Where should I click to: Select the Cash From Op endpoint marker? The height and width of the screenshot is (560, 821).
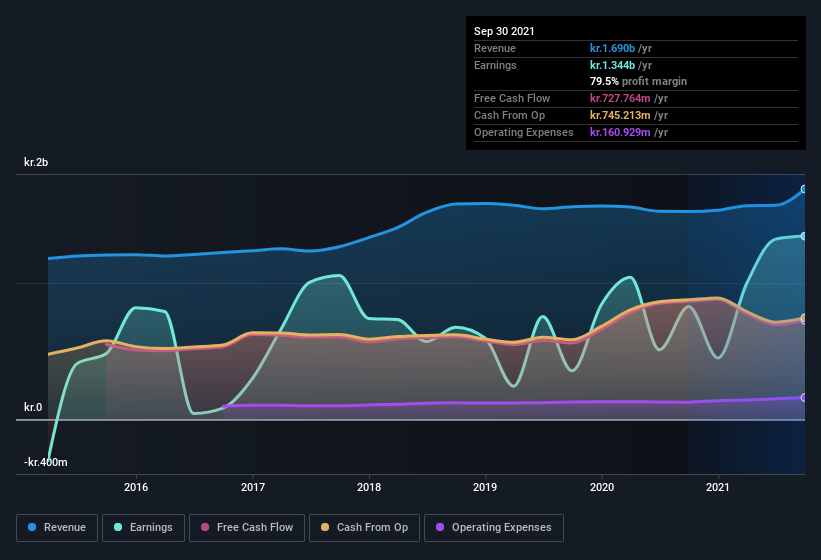click(804, 318)
